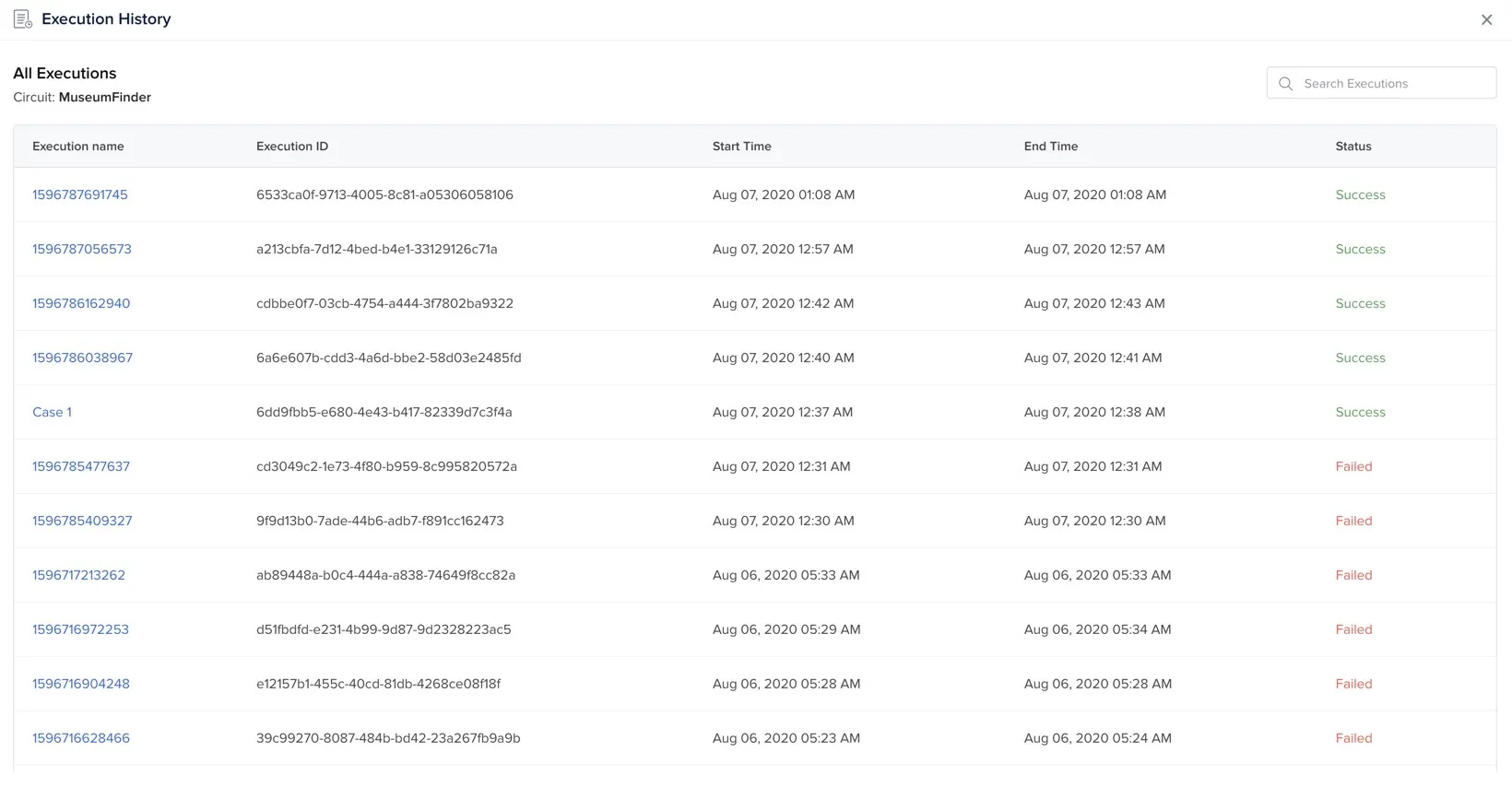Click the Execution name column header
1512x787 pixels.
[x=78, y=147]
